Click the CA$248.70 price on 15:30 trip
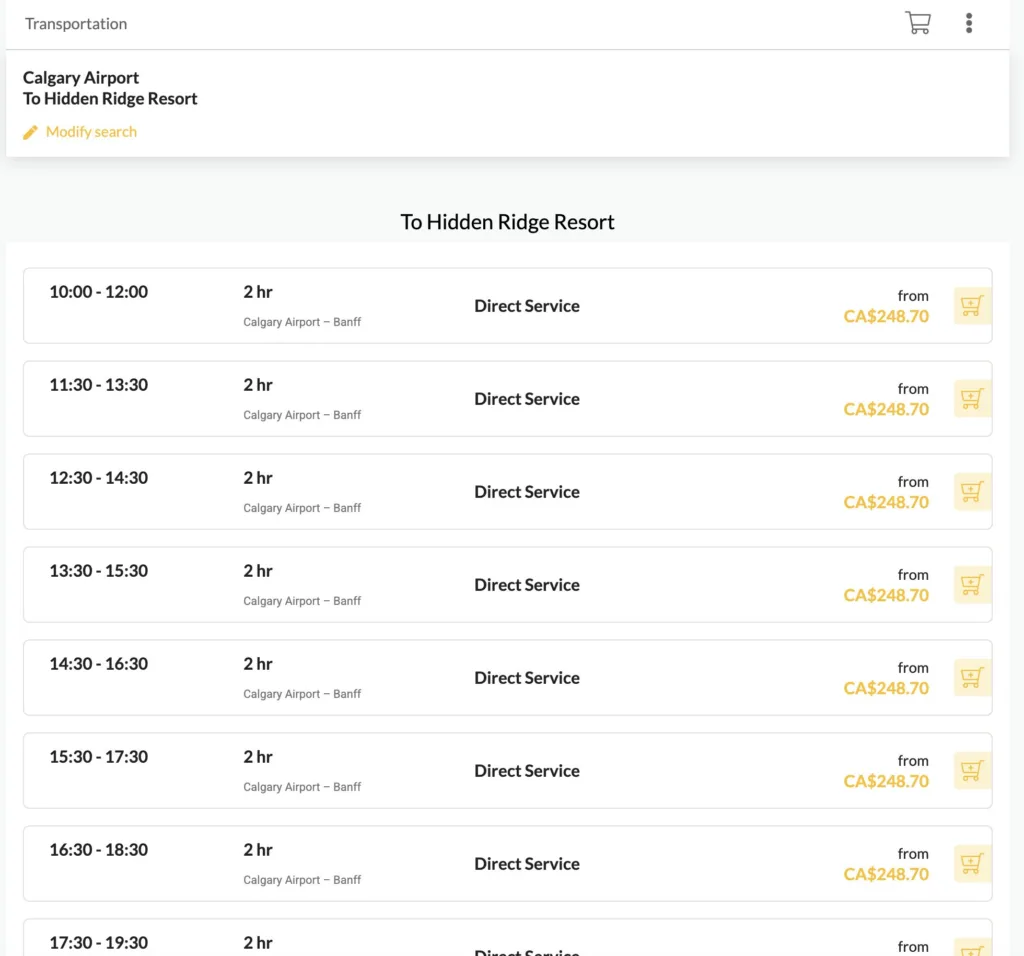1024x956 pixels. [886, 781]
